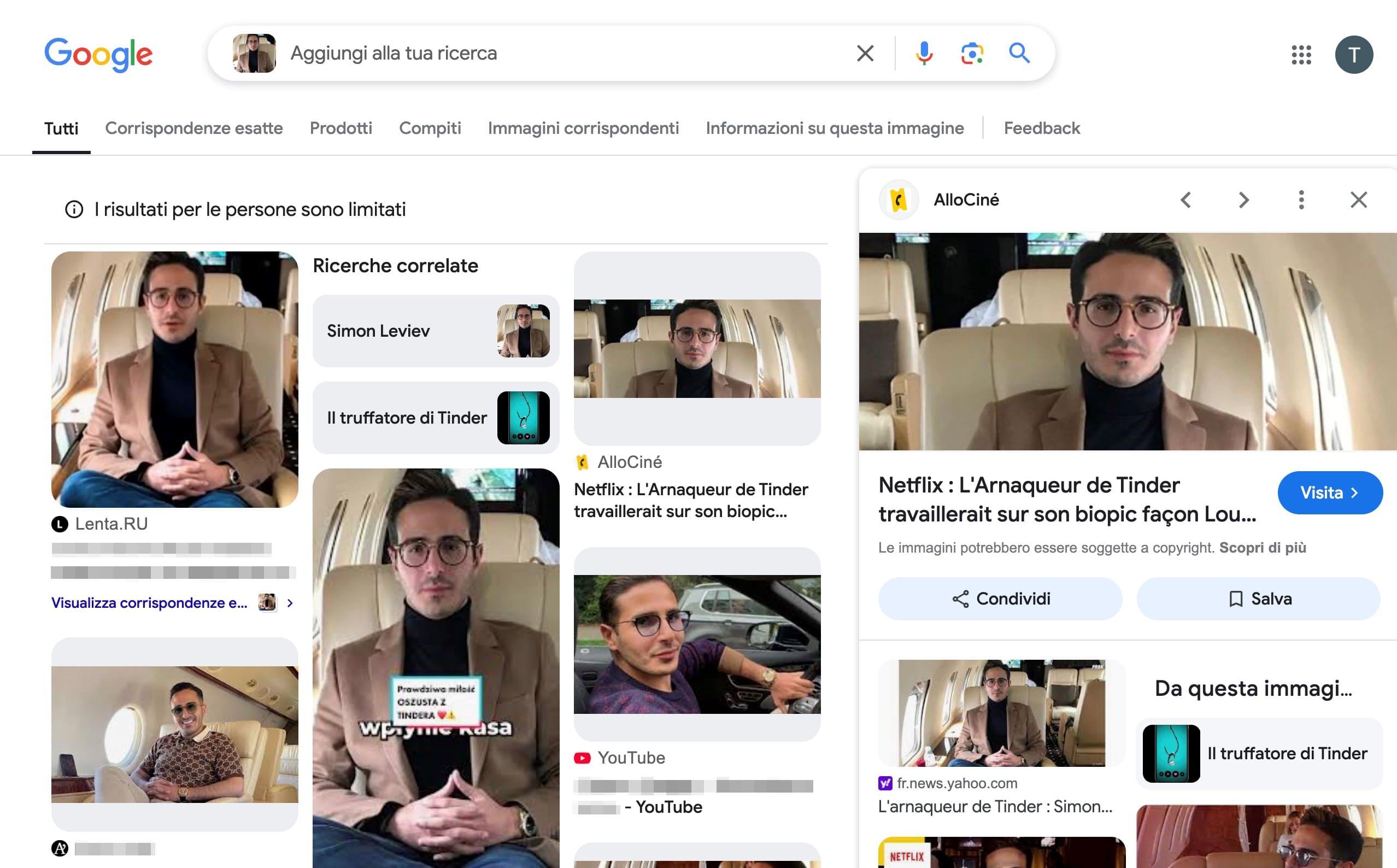This screenshot has width=1397, height=868.
Task: Open 'Netflix : L'Arnaqueur de Tinder' result title
Action: click(691, 500)
